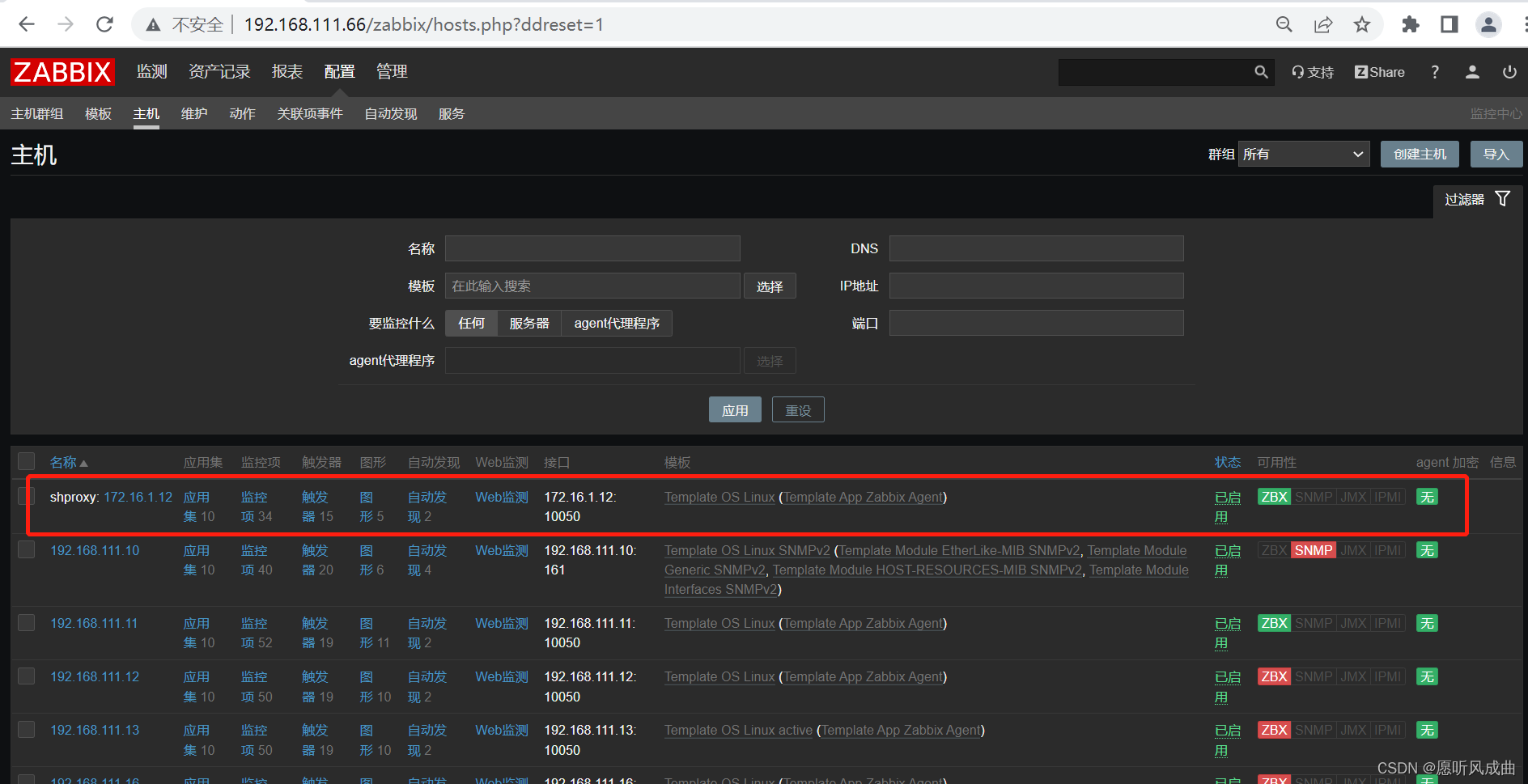
Task: Click the 端口 filter input field
Action: click(1036, 323)
